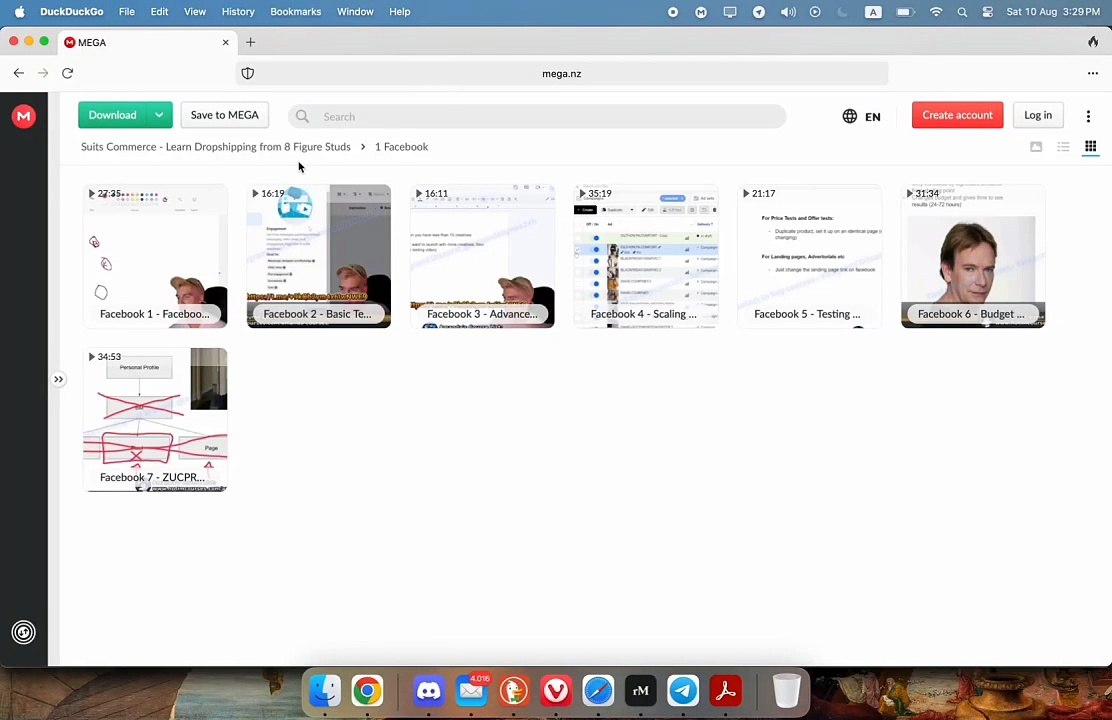Image resolution: width=1112 pixels, height=720 pixels.
Task: Open a new tab with plus button
Action: pyautogui.click(x=250, y=42)
